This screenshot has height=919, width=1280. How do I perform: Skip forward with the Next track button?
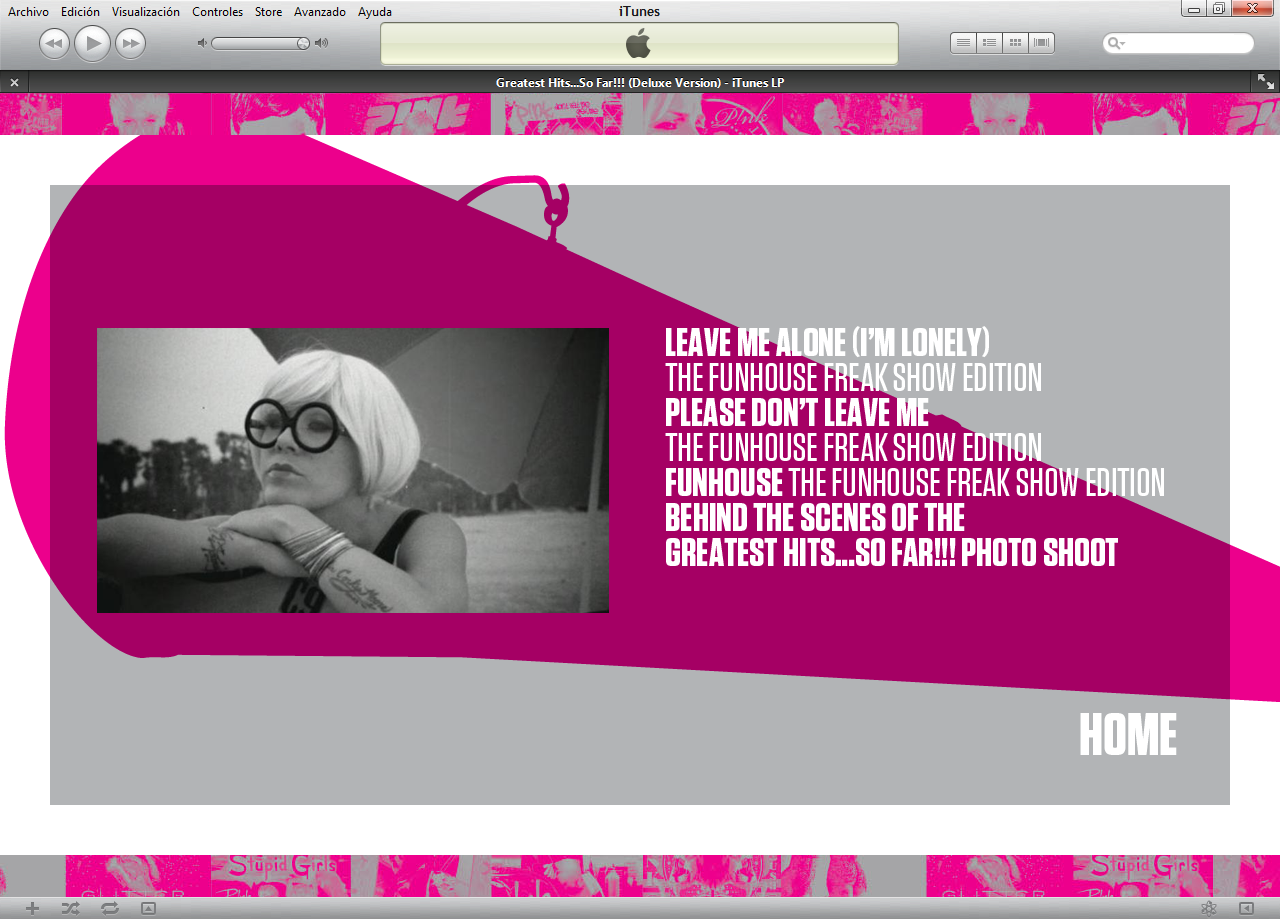[x=130, y=43]
